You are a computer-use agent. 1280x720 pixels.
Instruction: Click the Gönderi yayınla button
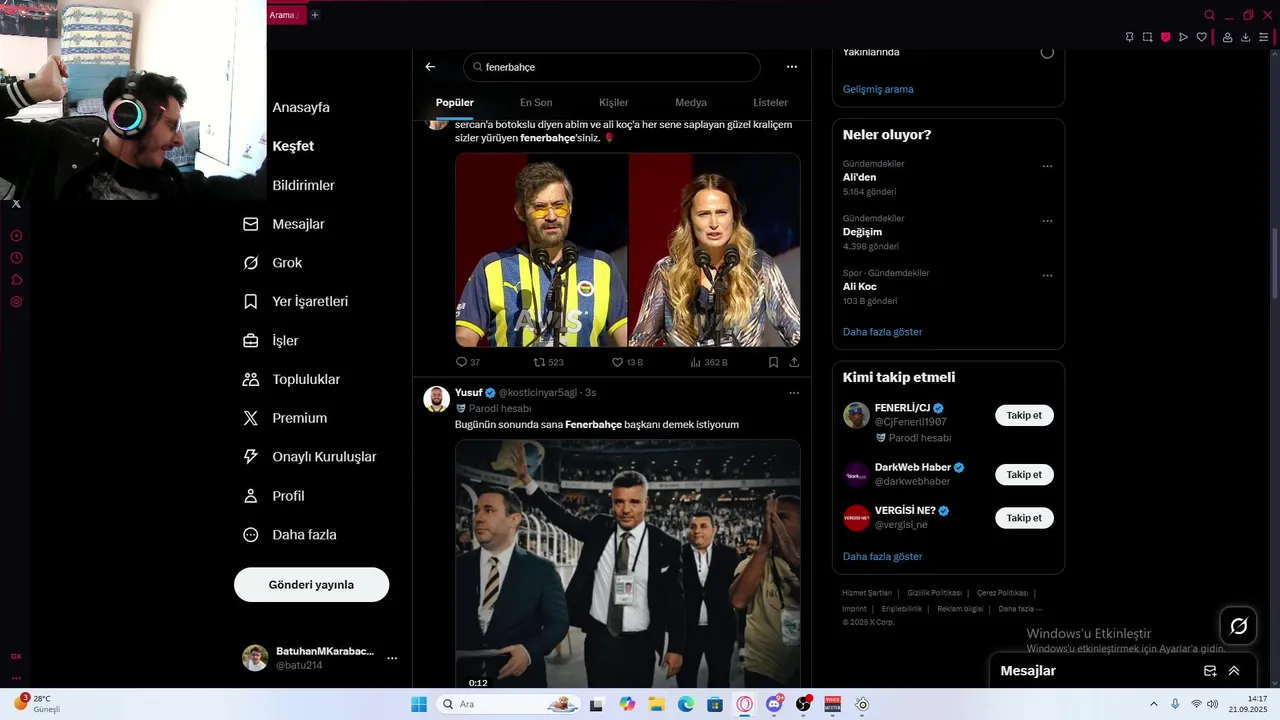(x=311, y=585)
